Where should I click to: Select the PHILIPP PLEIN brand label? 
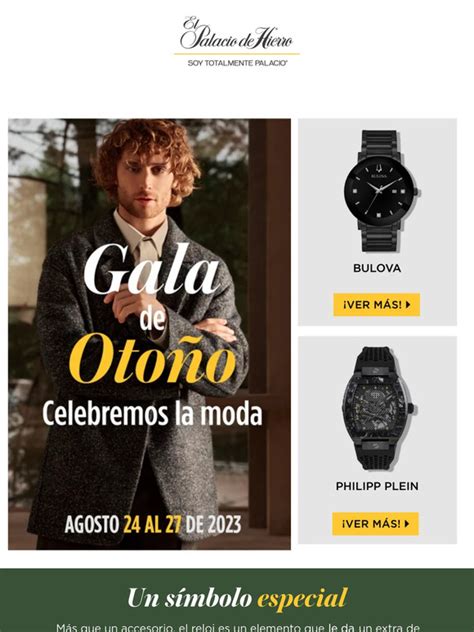[377, 486]
